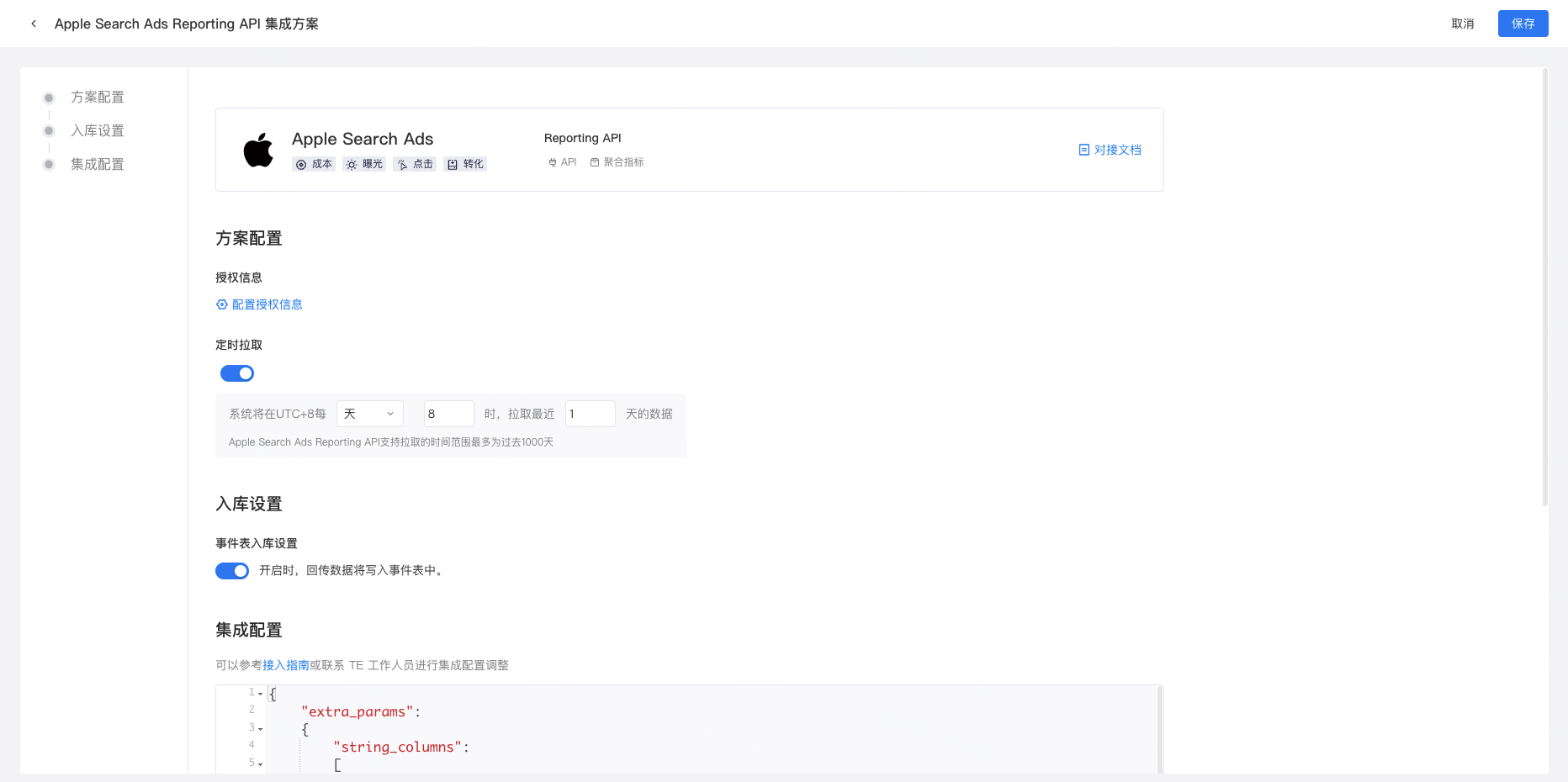This screenshot has width=1568, height=782.
Task: Click the 成本 cost tag icon
Action: point(301,165)
